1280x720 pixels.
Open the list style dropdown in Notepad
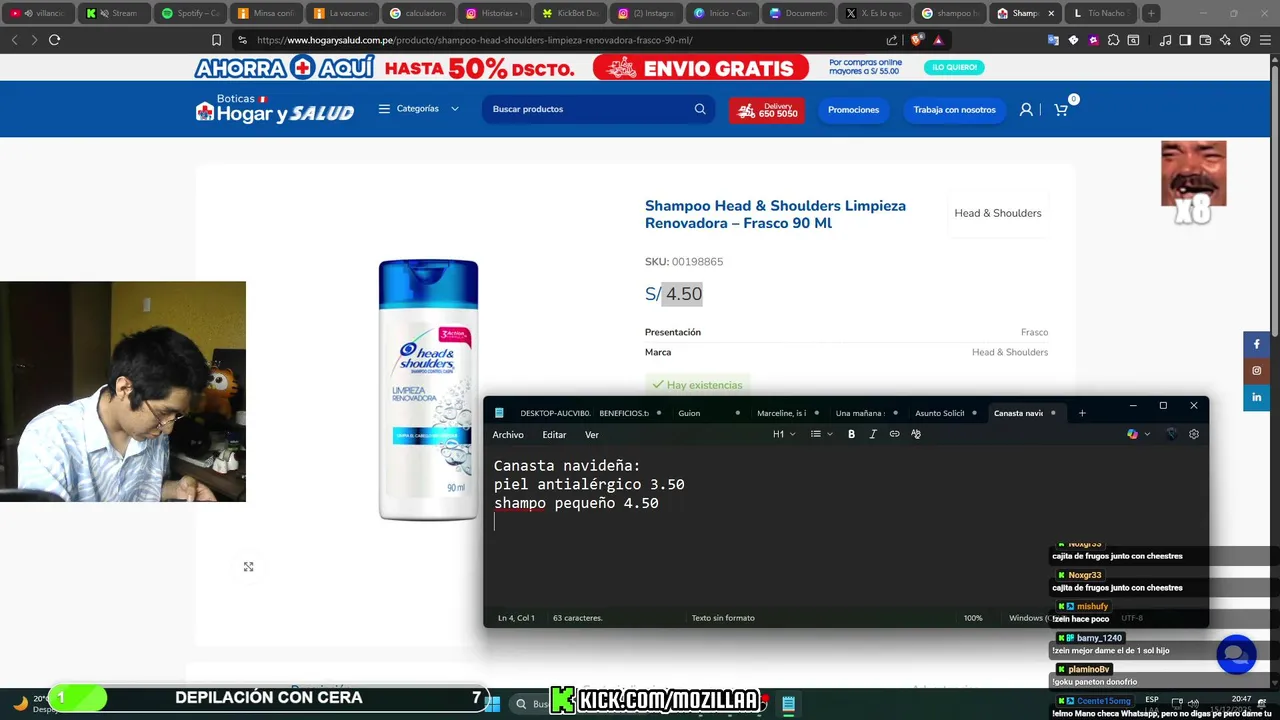pyautogui.click(x=821, y=434)
